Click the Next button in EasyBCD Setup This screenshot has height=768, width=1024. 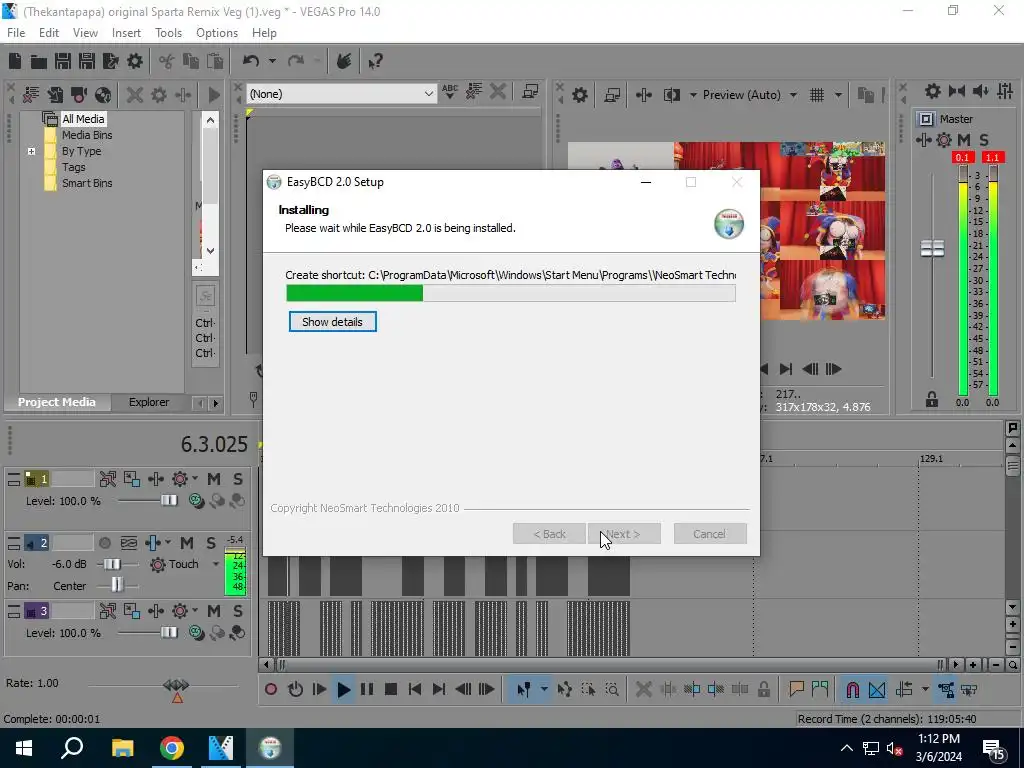pyautogui.click(x=624, y=534)
